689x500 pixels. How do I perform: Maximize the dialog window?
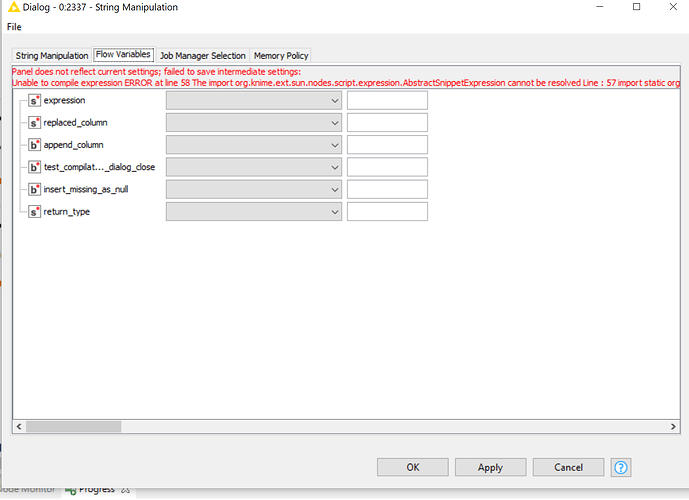click(636, 7)
